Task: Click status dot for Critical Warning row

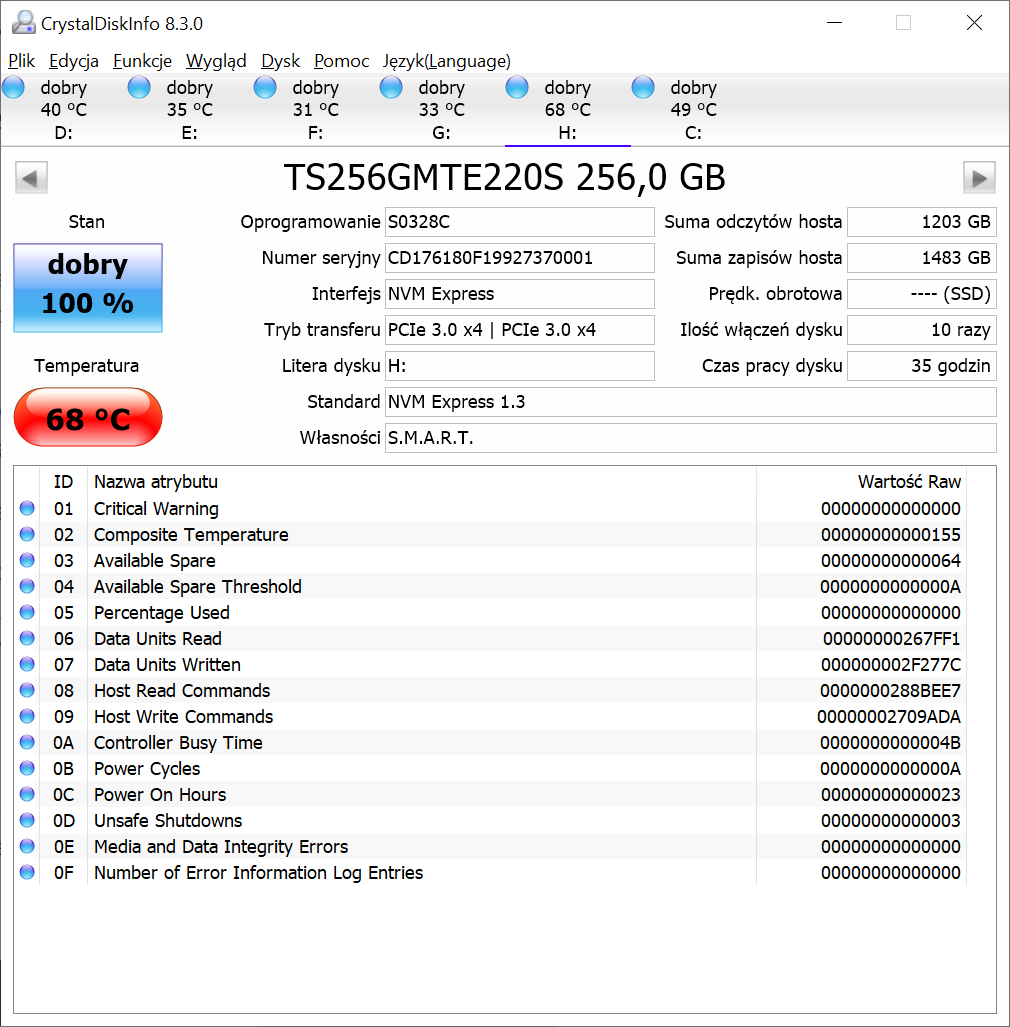Action: 27,508
